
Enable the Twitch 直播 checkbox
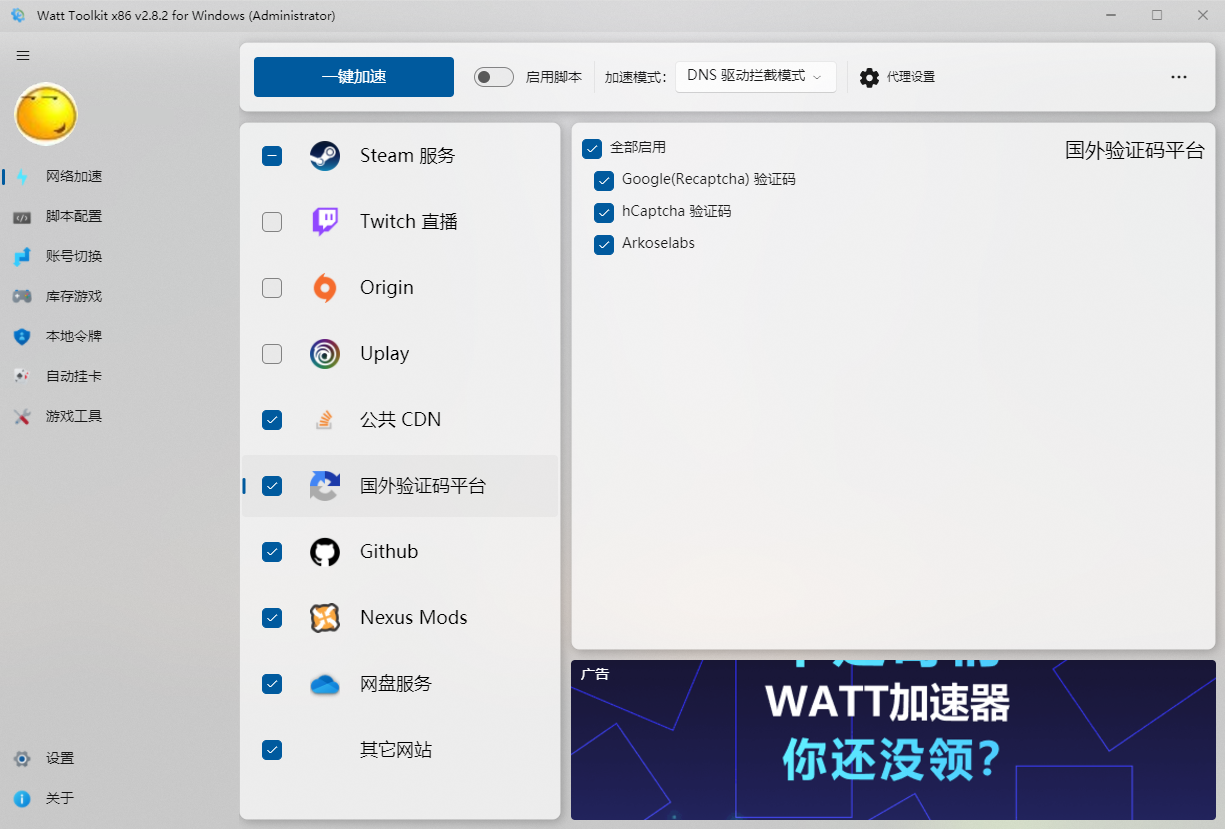[x=272, y=222]
